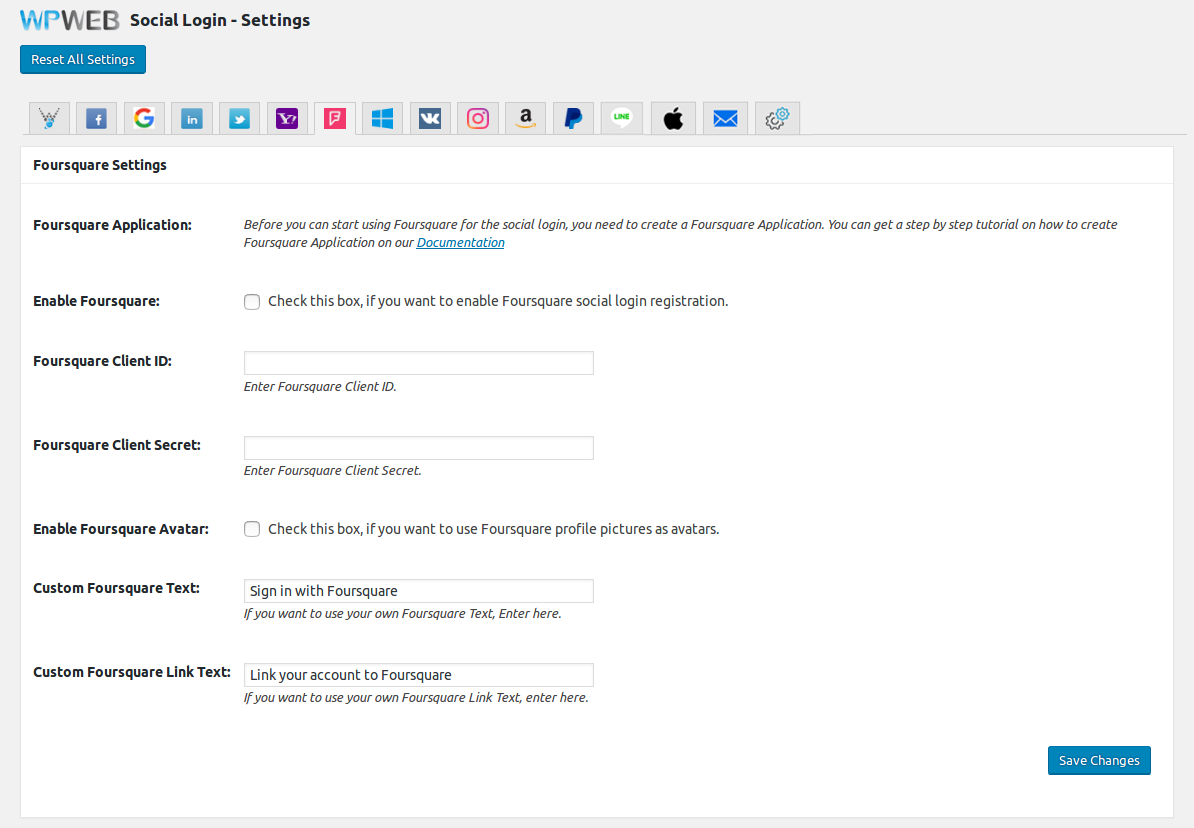Click the Reset All Settings button
Screen dimensions: 1194x828
coord(83,60)
